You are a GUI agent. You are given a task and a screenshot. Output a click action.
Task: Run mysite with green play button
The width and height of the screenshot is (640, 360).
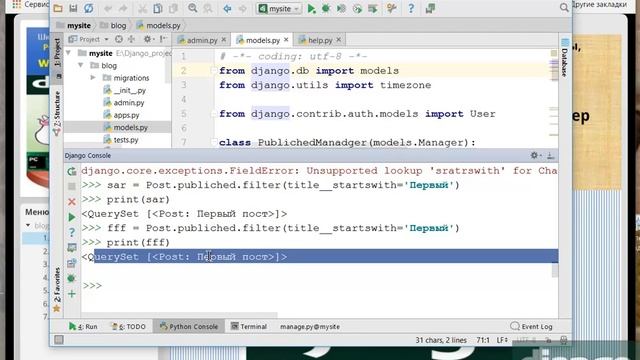(311, 8)
